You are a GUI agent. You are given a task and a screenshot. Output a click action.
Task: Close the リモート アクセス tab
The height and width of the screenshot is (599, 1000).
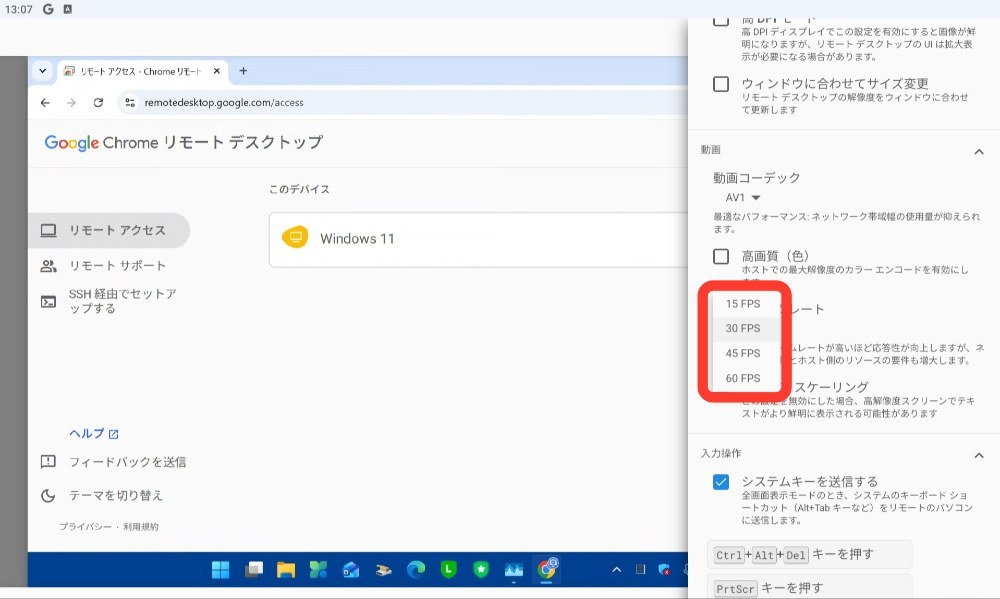(x=217, y=71)
